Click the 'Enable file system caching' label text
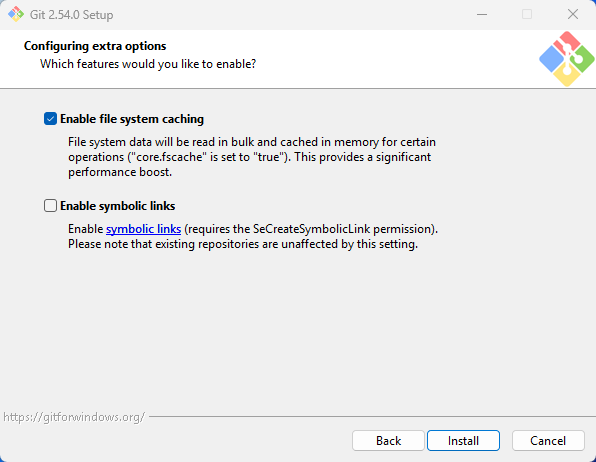Viewport: 596px width, 462px height. 132,119
